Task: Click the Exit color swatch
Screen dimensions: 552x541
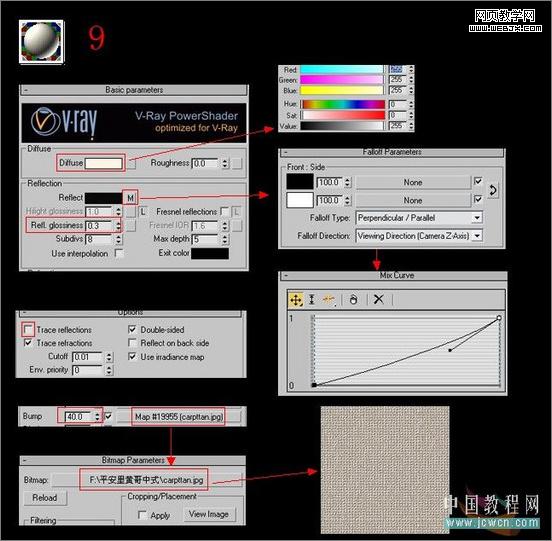Action: pos(210,253)
